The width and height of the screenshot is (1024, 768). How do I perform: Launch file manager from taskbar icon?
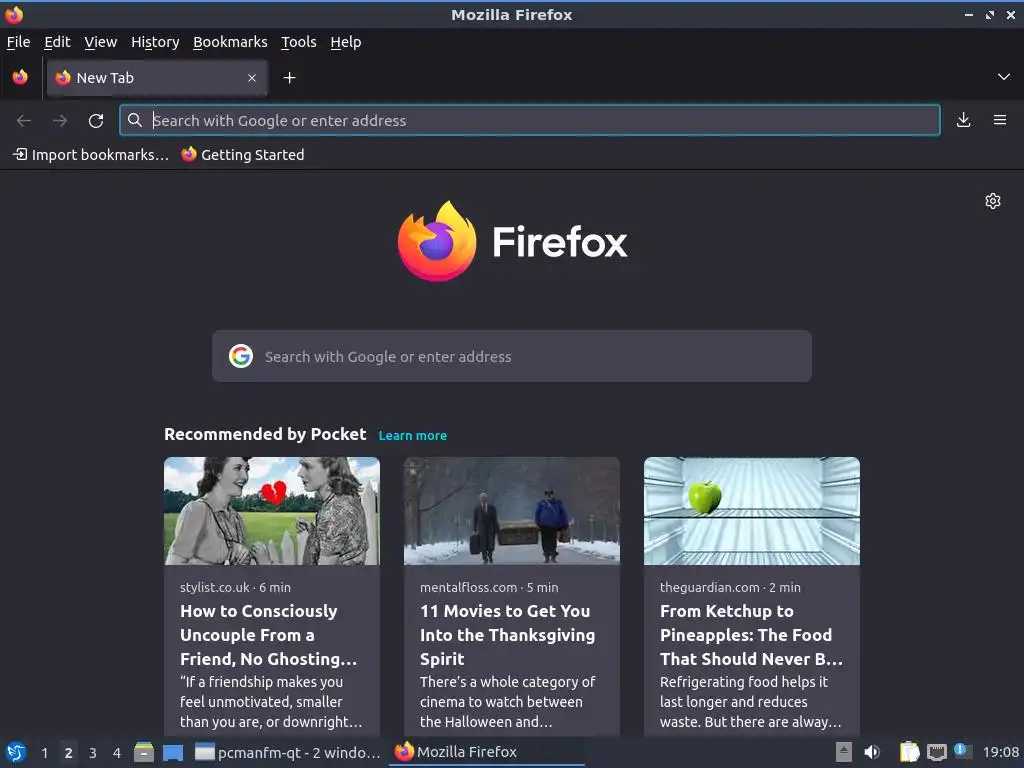coord(144,752)
